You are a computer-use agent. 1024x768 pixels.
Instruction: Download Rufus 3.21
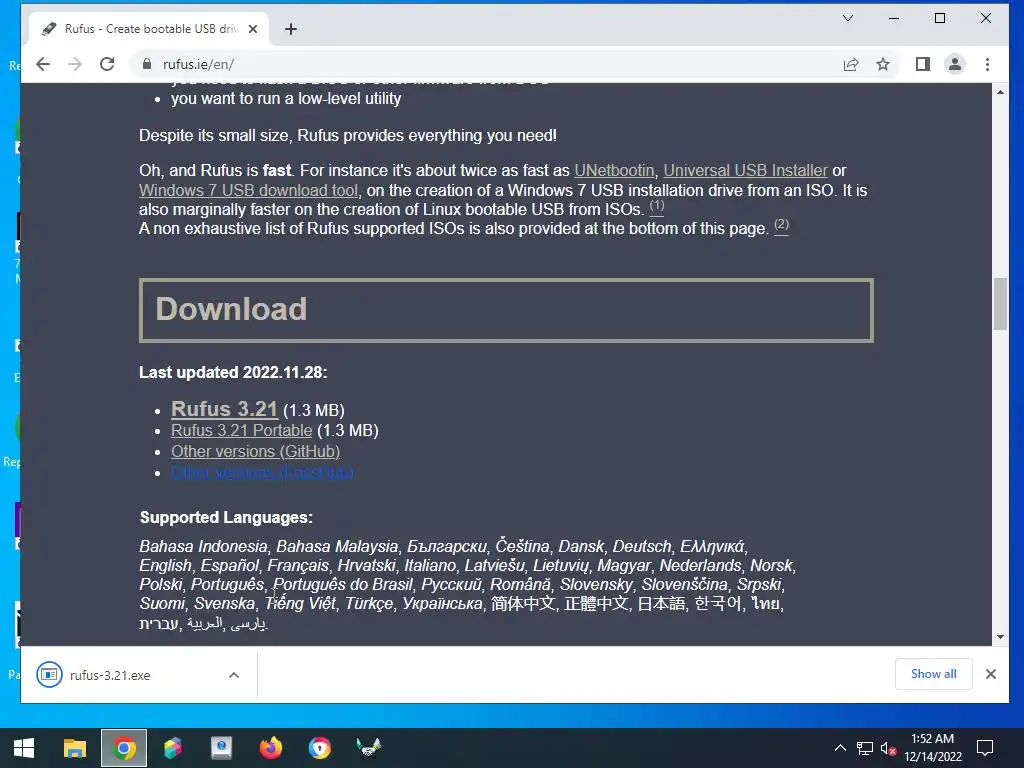coord(224,409)
